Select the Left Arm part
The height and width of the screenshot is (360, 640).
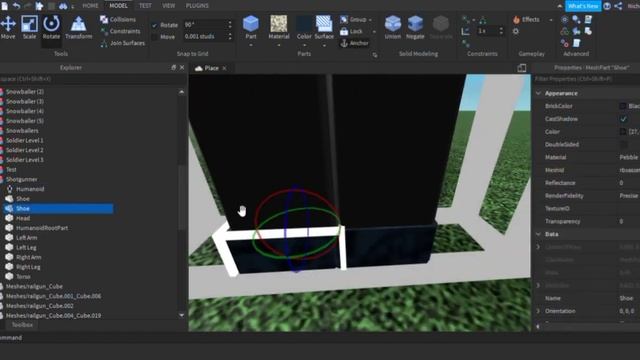tap(27, 238)
